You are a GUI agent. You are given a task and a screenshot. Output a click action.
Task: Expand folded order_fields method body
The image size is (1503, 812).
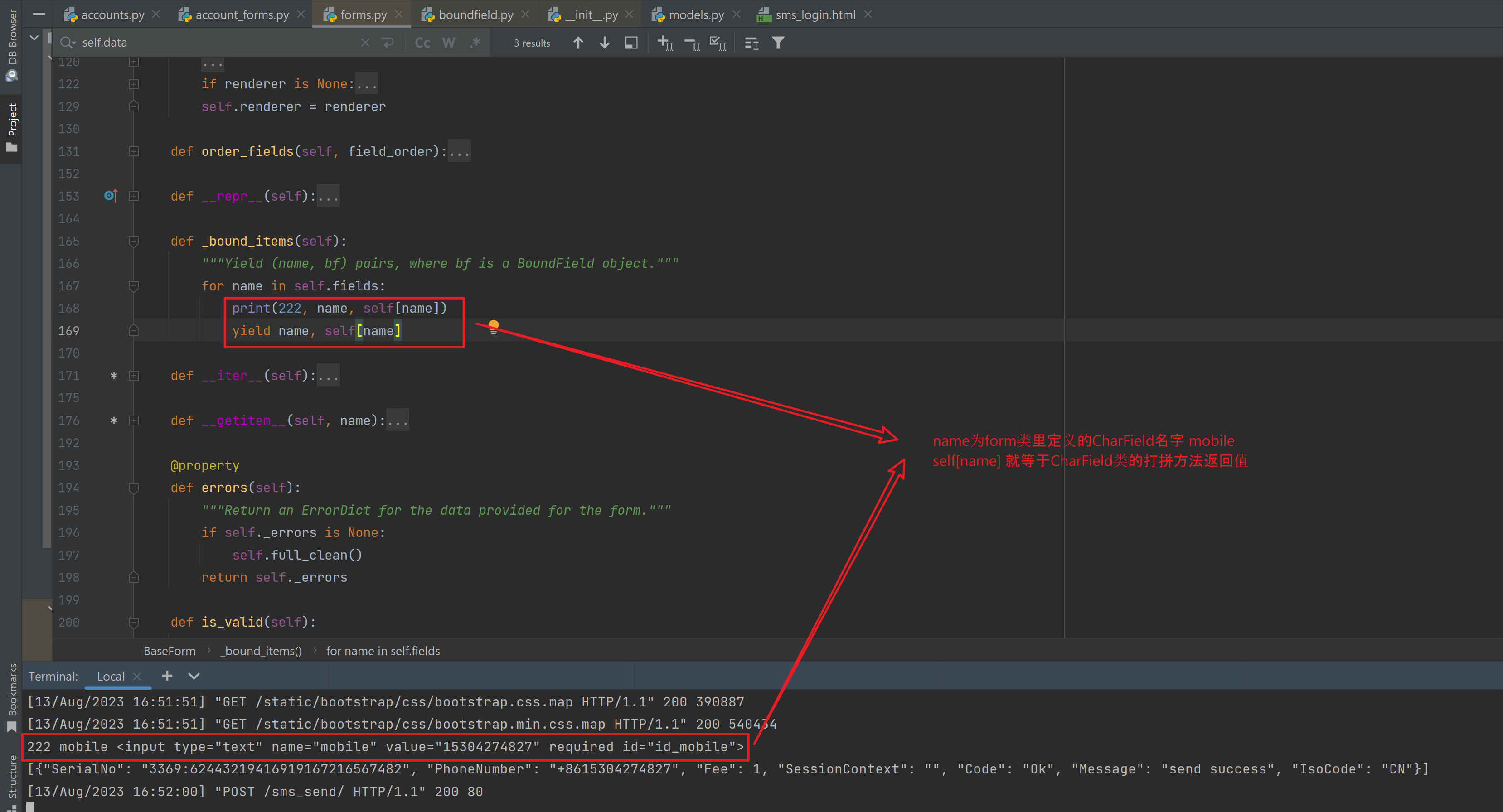point(459,152)
